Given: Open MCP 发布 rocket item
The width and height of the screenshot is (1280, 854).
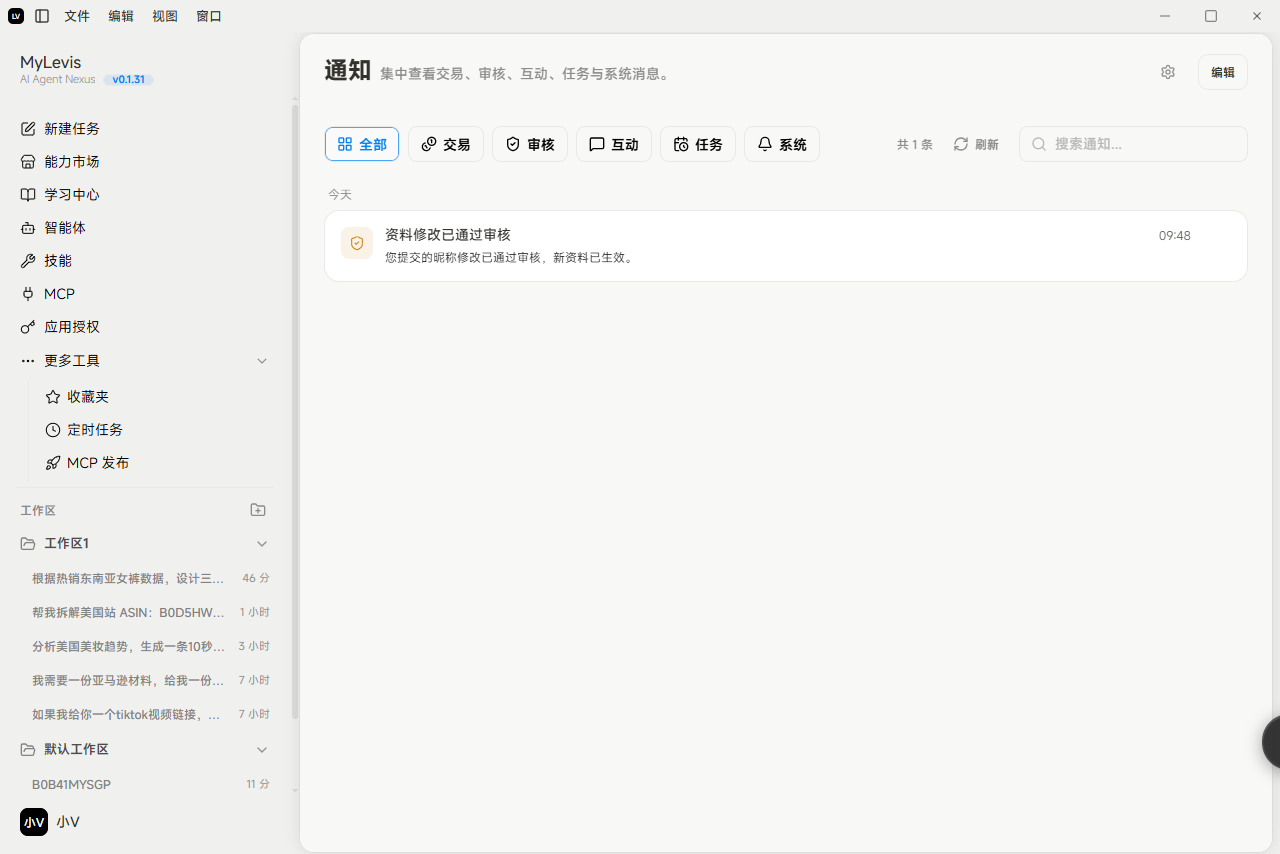Looking at the screenshot, I should (158, 463).
